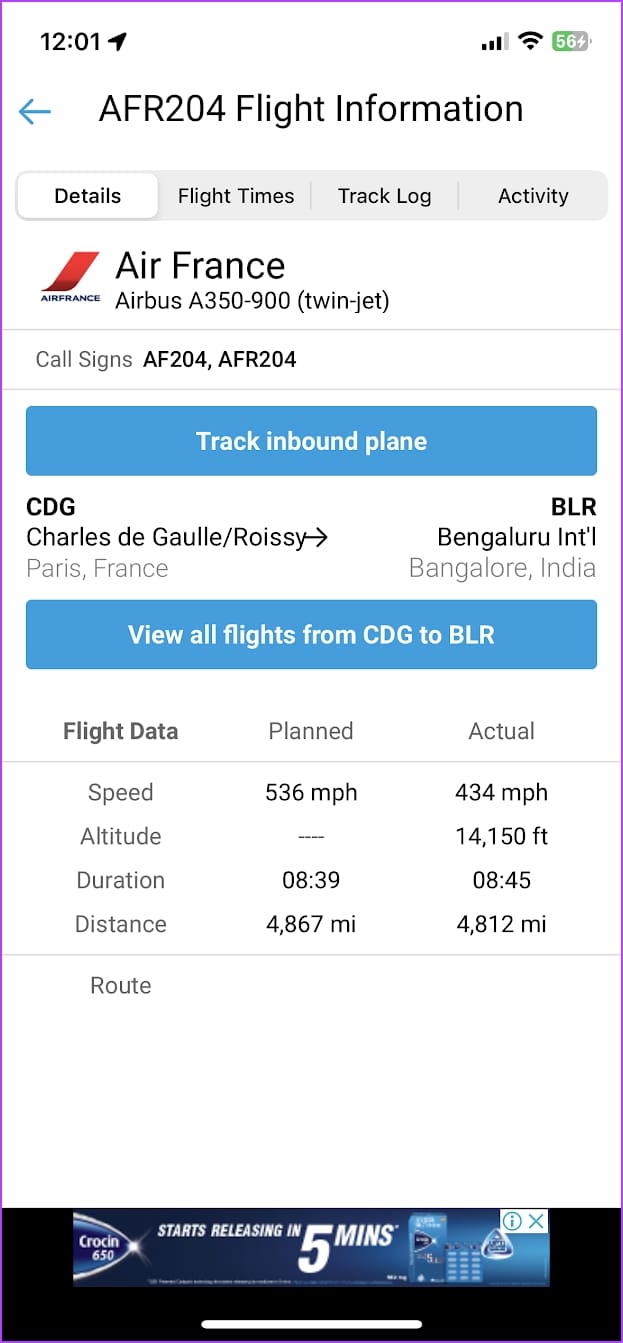Tap the cellular signal bars icon
Viewport: 623px width, 1343px height.
pyautogui.click(x=495, y=42)
